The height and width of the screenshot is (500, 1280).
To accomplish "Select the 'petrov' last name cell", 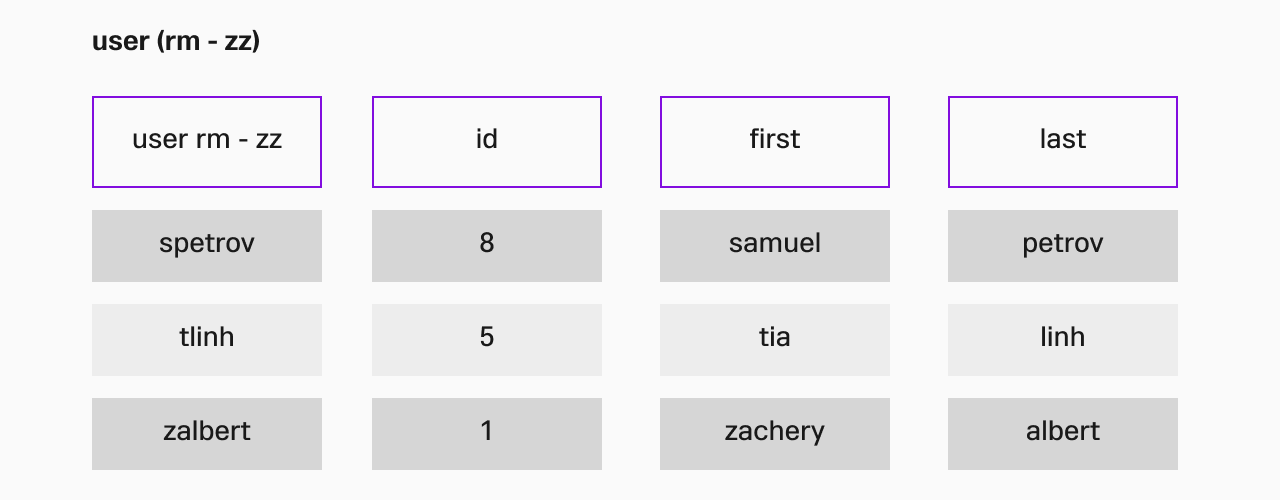I will coord(1063,246).
